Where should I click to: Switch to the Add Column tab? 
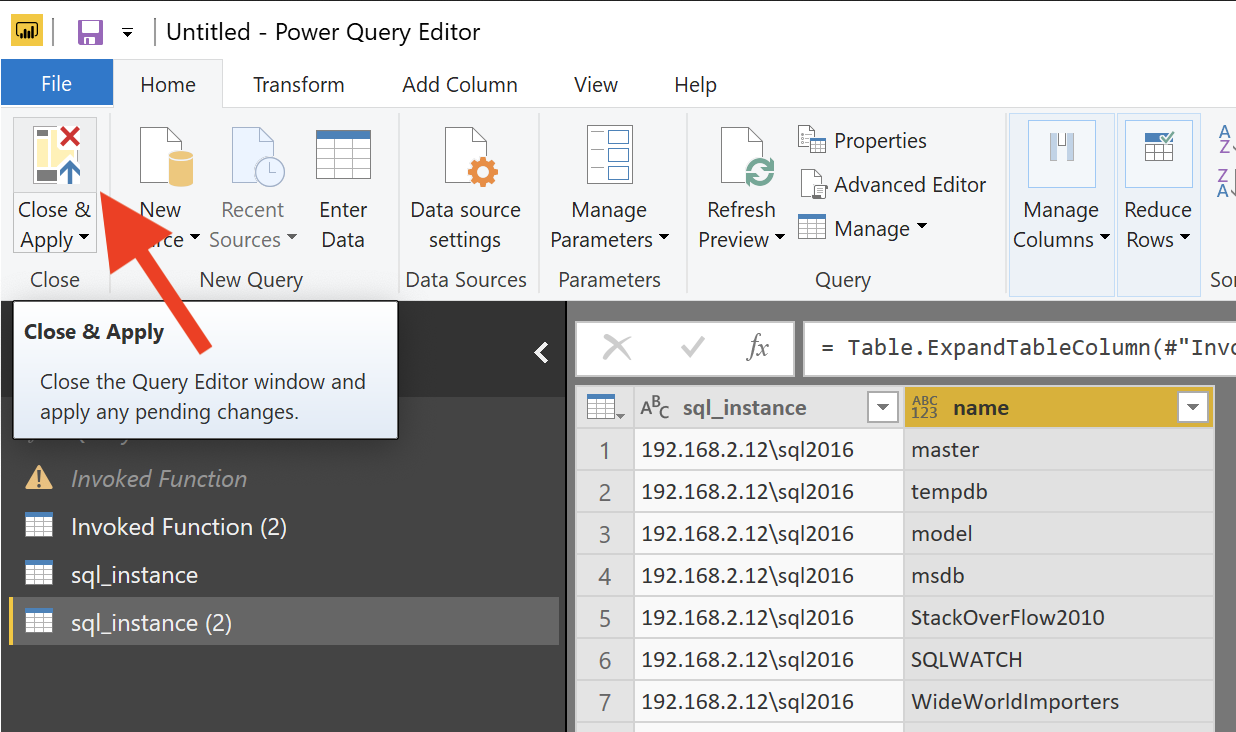coord(460,85)
